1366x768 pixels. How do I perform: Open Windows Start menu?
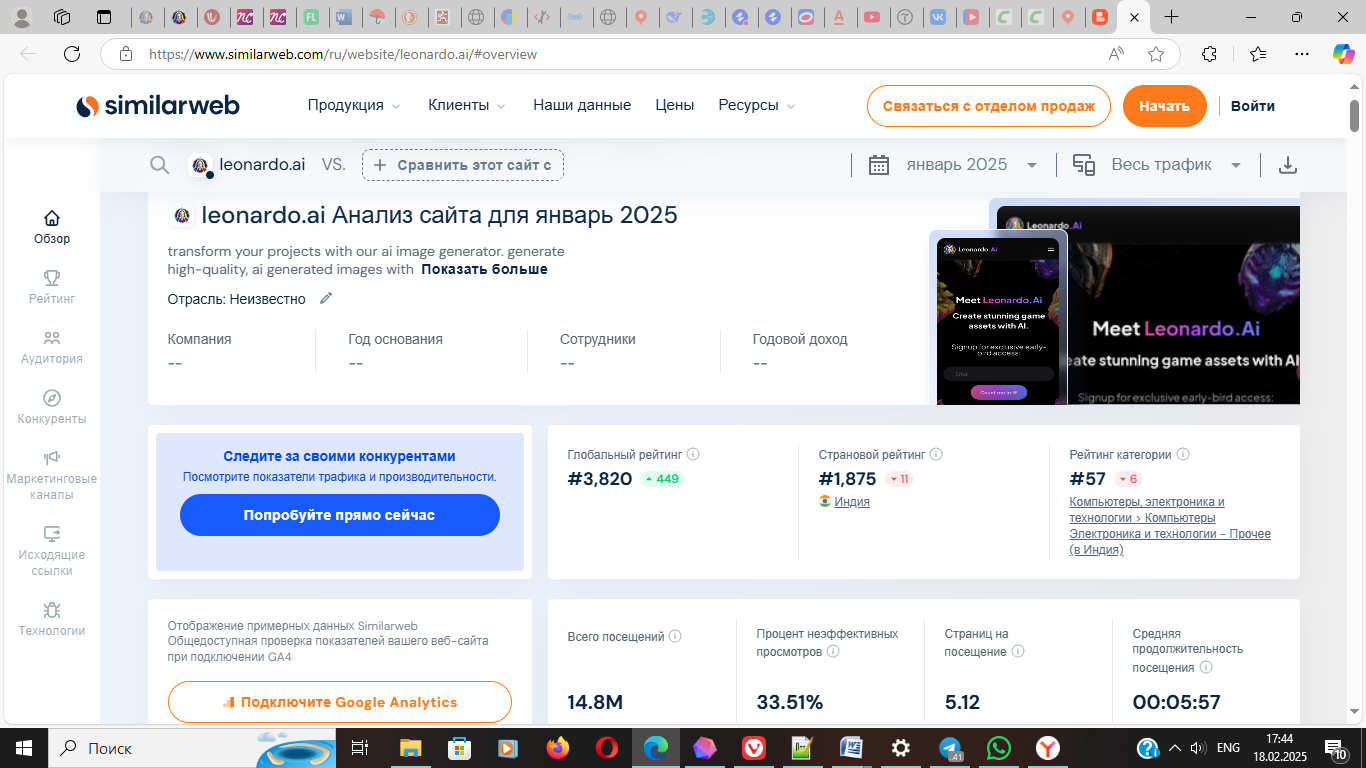(23, 748)
